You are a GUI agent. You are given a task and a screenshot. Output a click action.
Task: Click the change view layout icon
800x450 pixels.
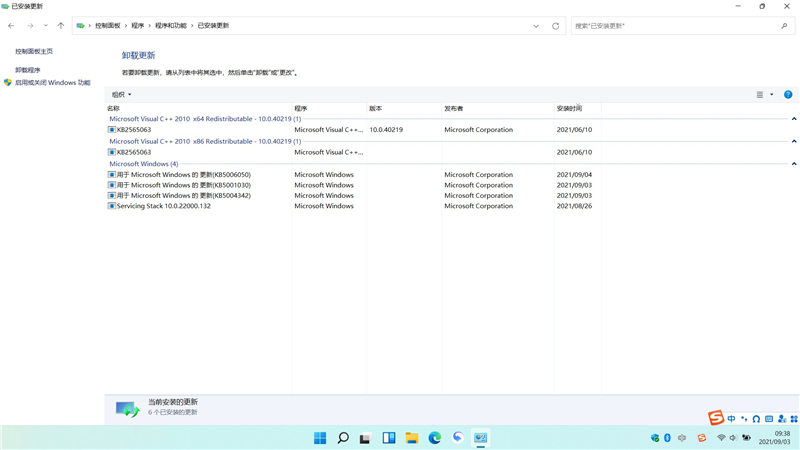coord(760,95)
